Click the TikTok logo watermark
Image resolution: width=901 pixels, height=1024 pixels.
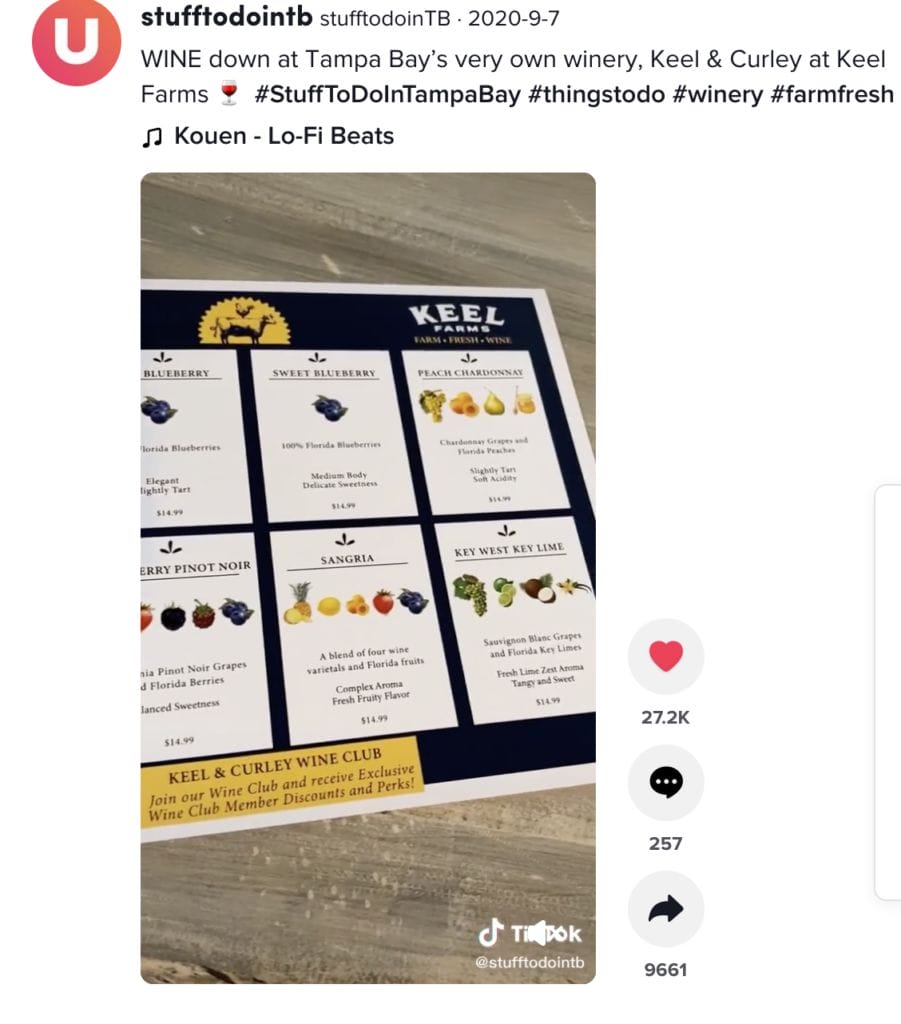(x=530, y=933)
